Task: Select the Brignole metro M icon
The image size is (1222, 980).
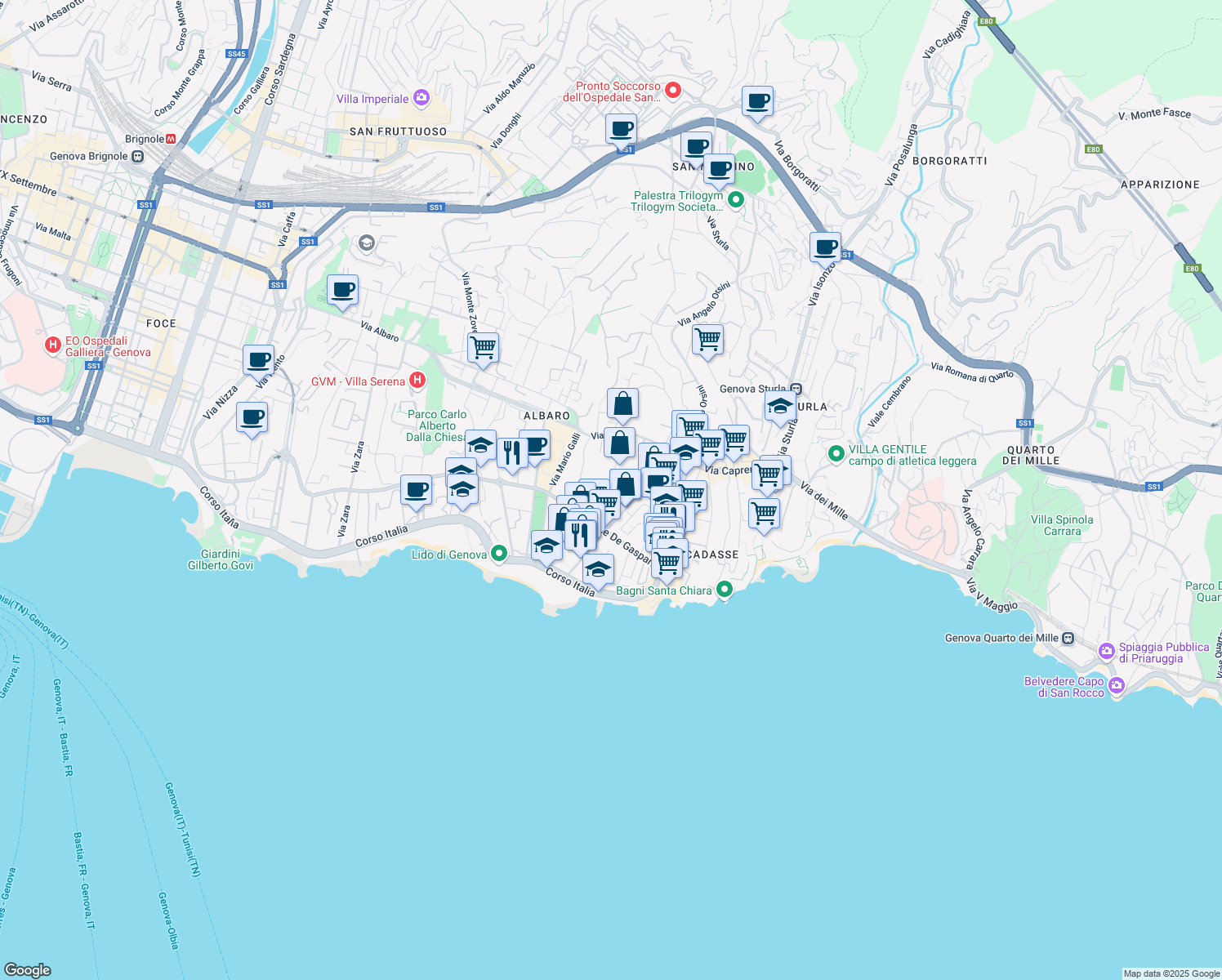Action: pyautogui.click(x=172, y=139)
